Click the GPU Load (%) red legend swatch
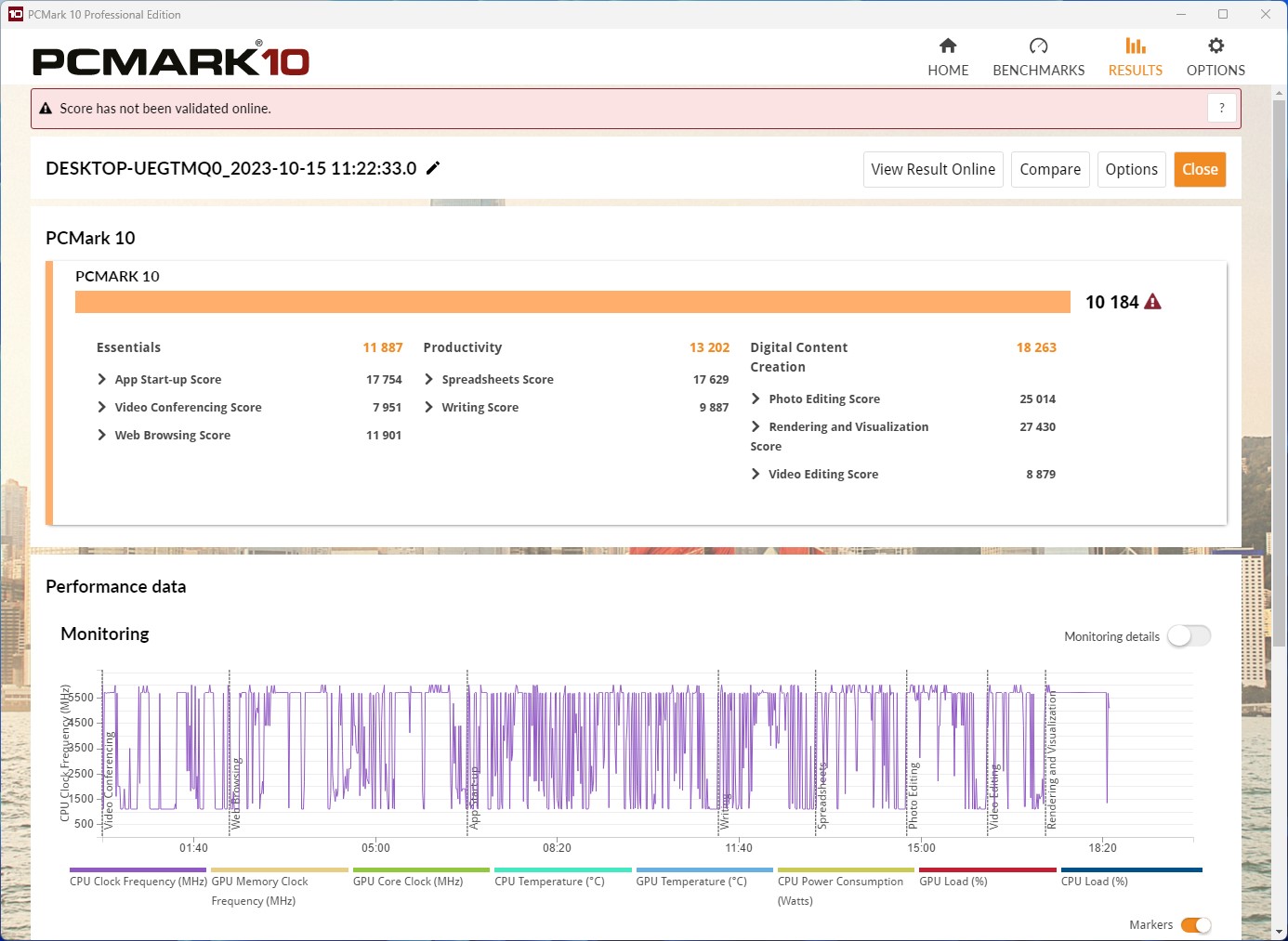 (x=987, y=870)
